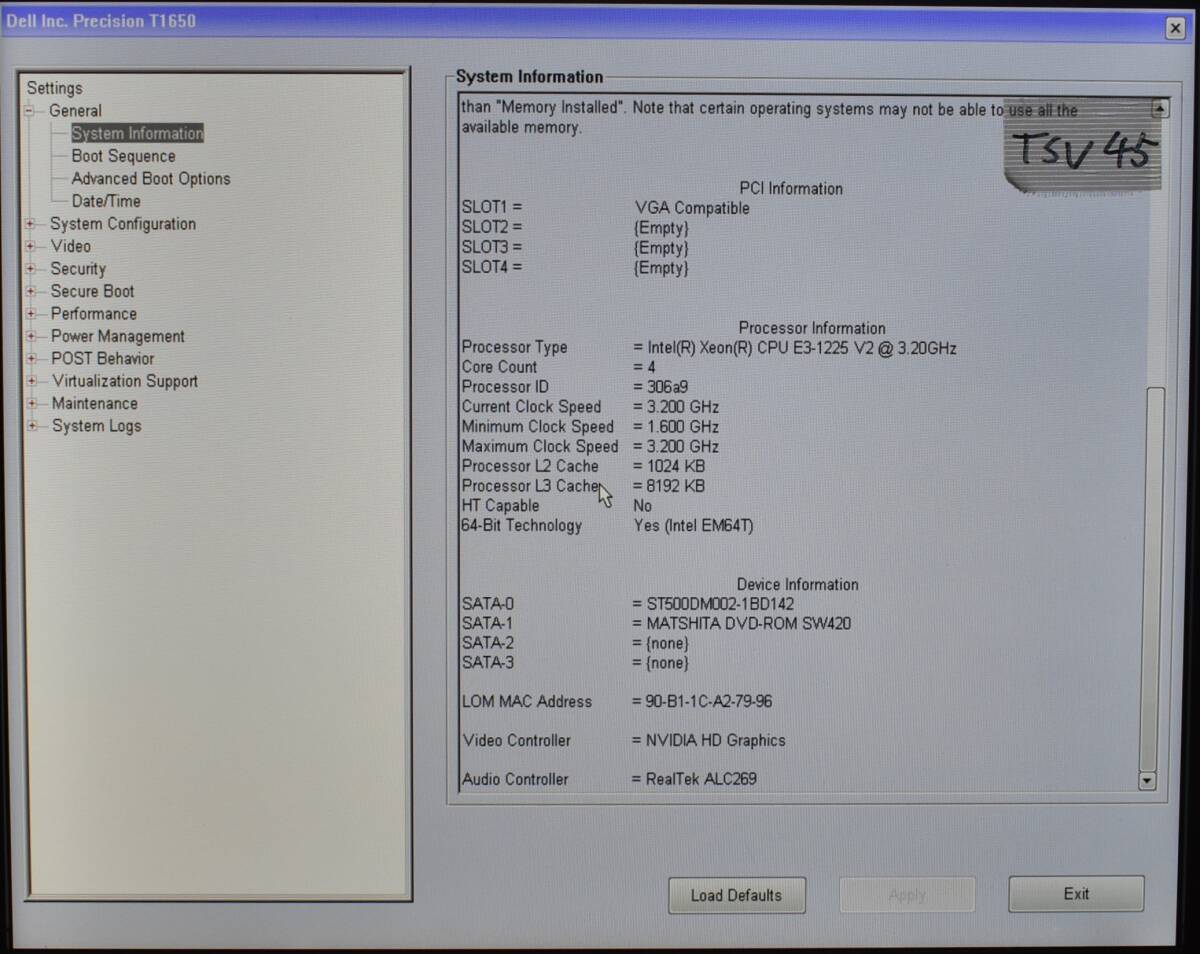Click the scrollbar down arrow
The image size is (1200, 954).
[1147, 782]
